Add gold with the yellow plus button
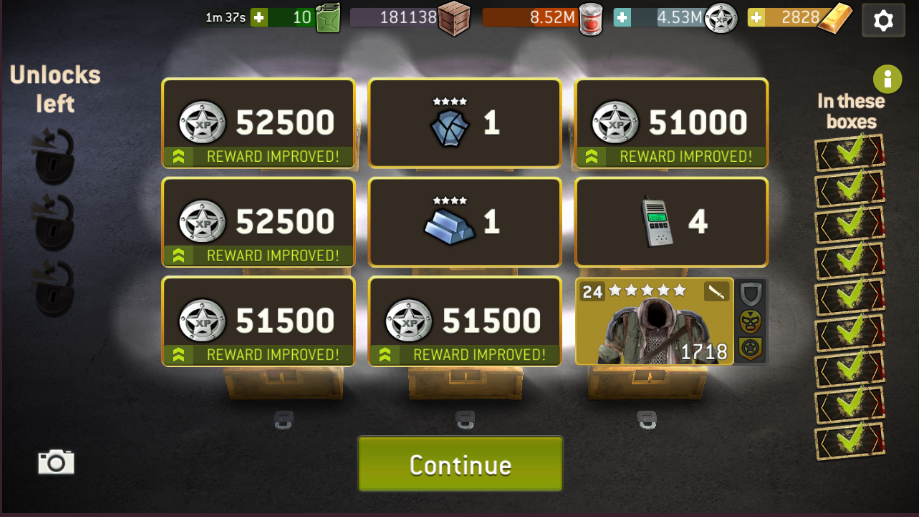Image resolution: width=919 pixels, height=517 pixels. coord(756,18)
